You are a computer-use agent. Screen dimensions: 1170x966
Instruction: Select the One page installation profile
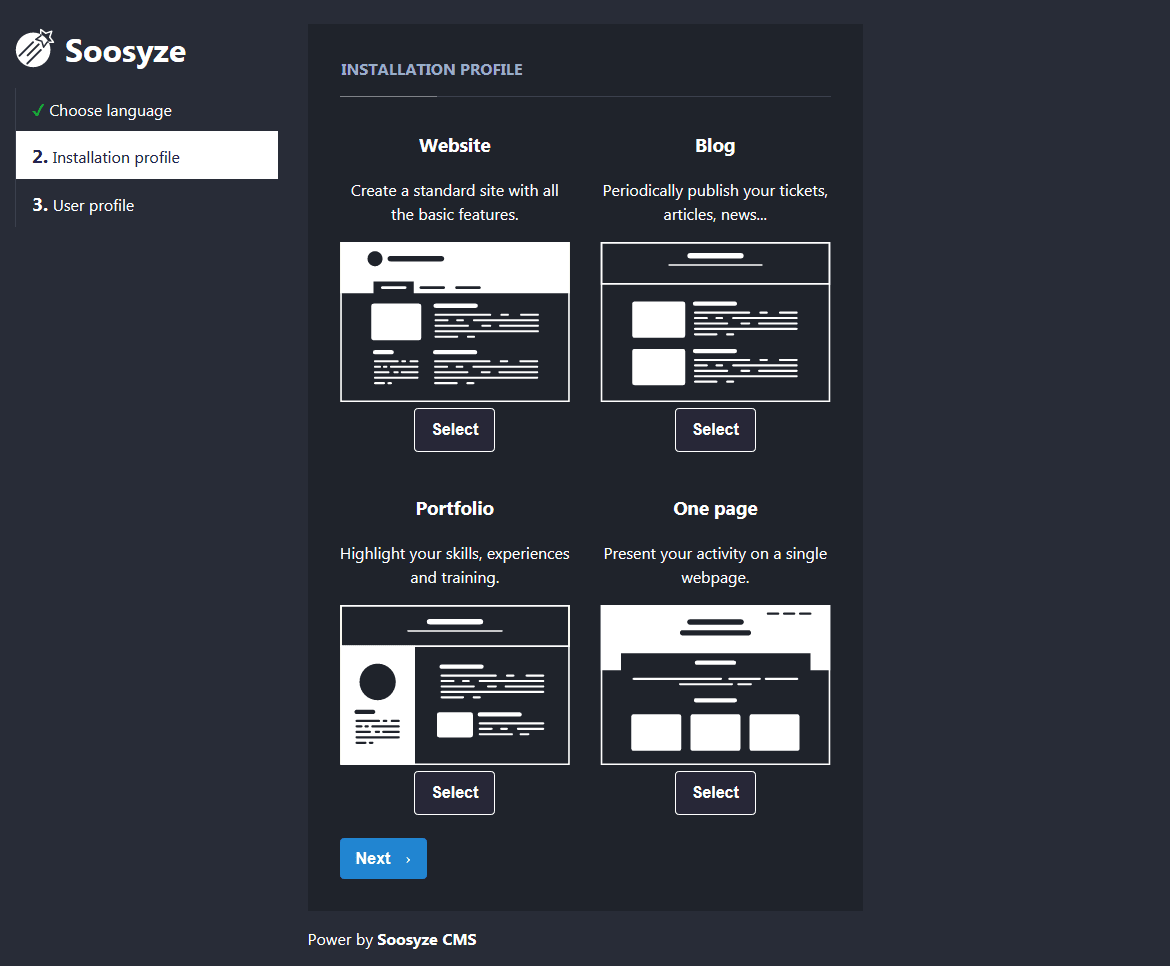715,793
